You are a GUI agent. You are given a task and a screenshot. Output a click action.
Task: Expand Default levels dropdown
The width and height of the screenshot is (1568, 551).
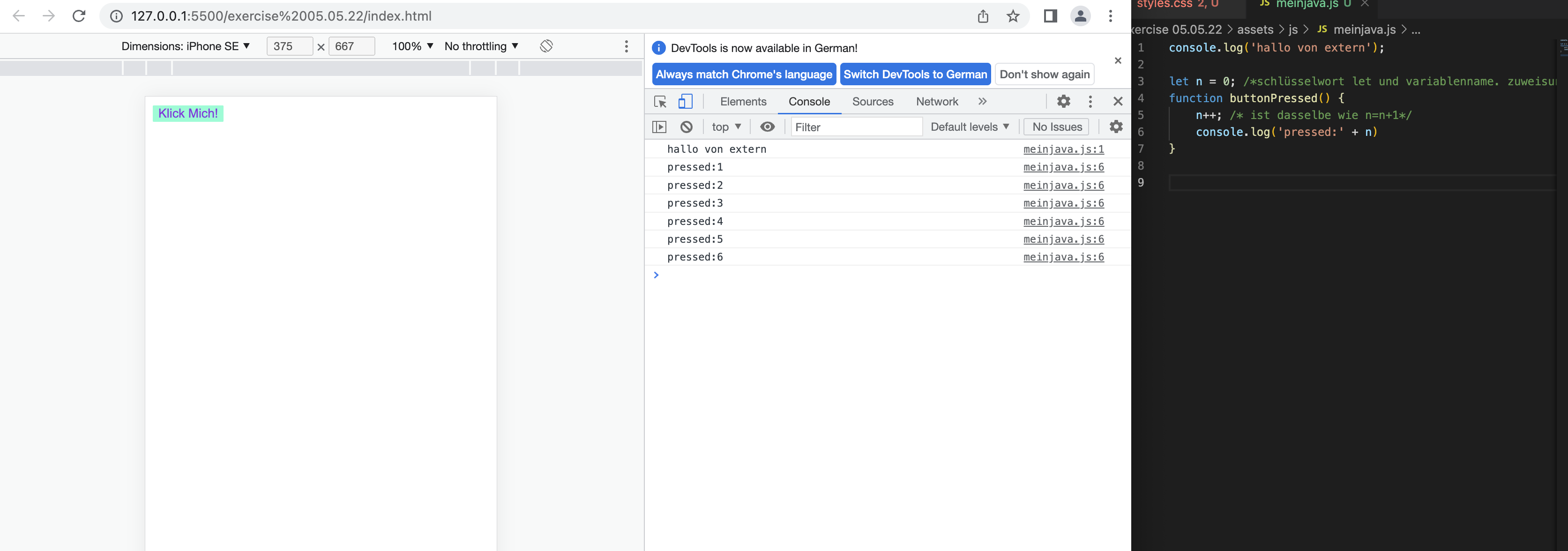tap(969, 127)
